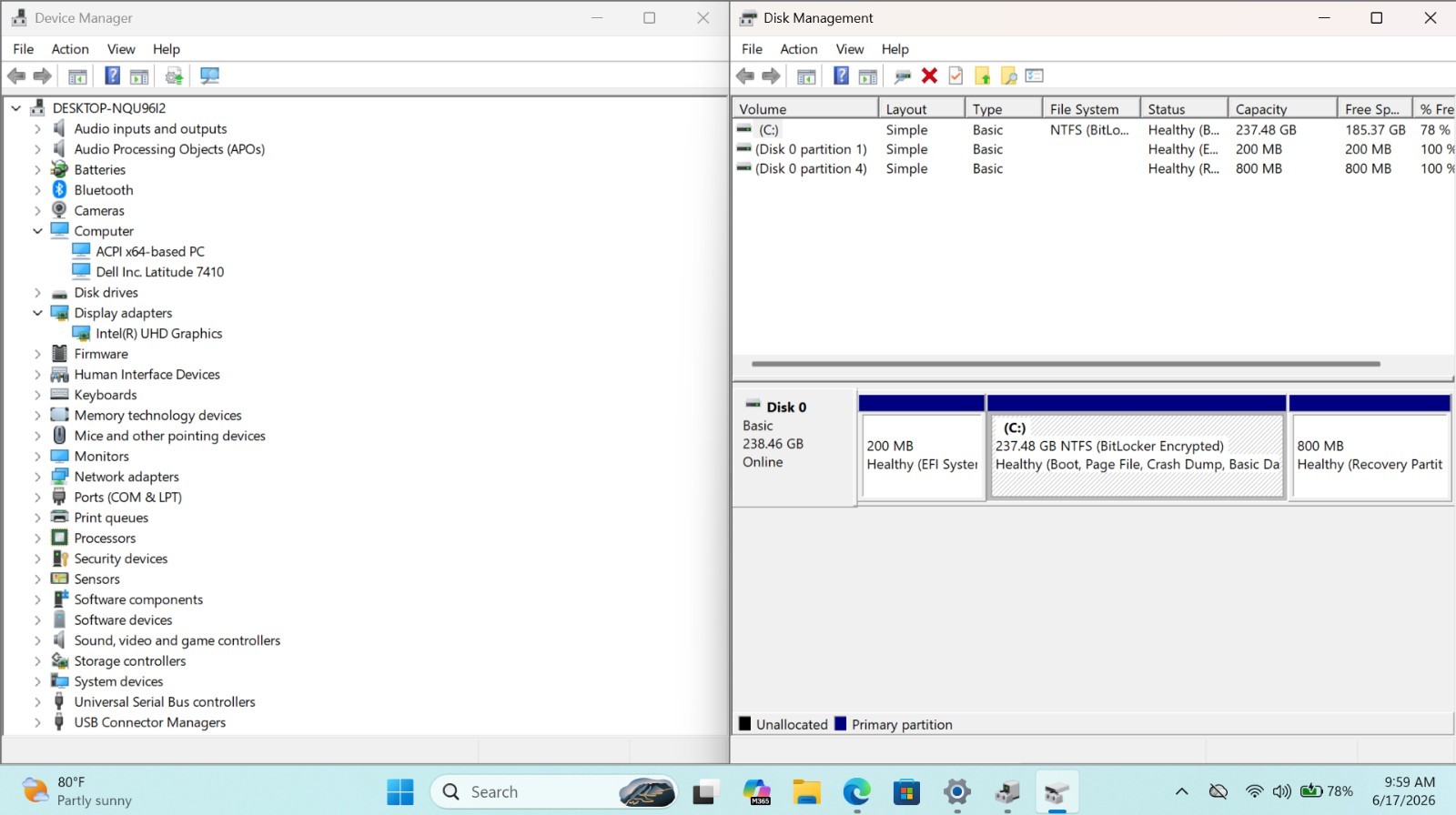Open the Windows Start menu
This screenshot has width=1456, height=815.
click(400, 792)
